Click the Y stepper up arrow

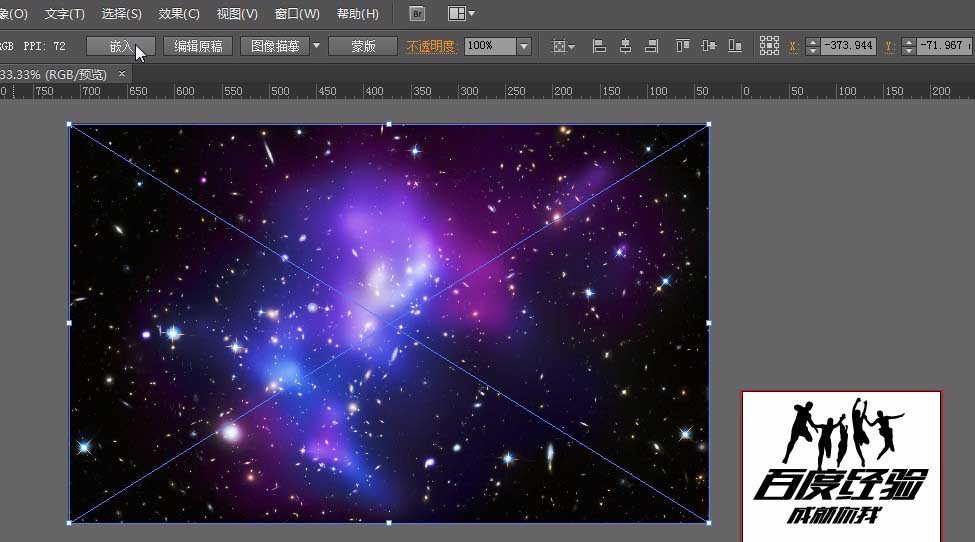[909, 42]
